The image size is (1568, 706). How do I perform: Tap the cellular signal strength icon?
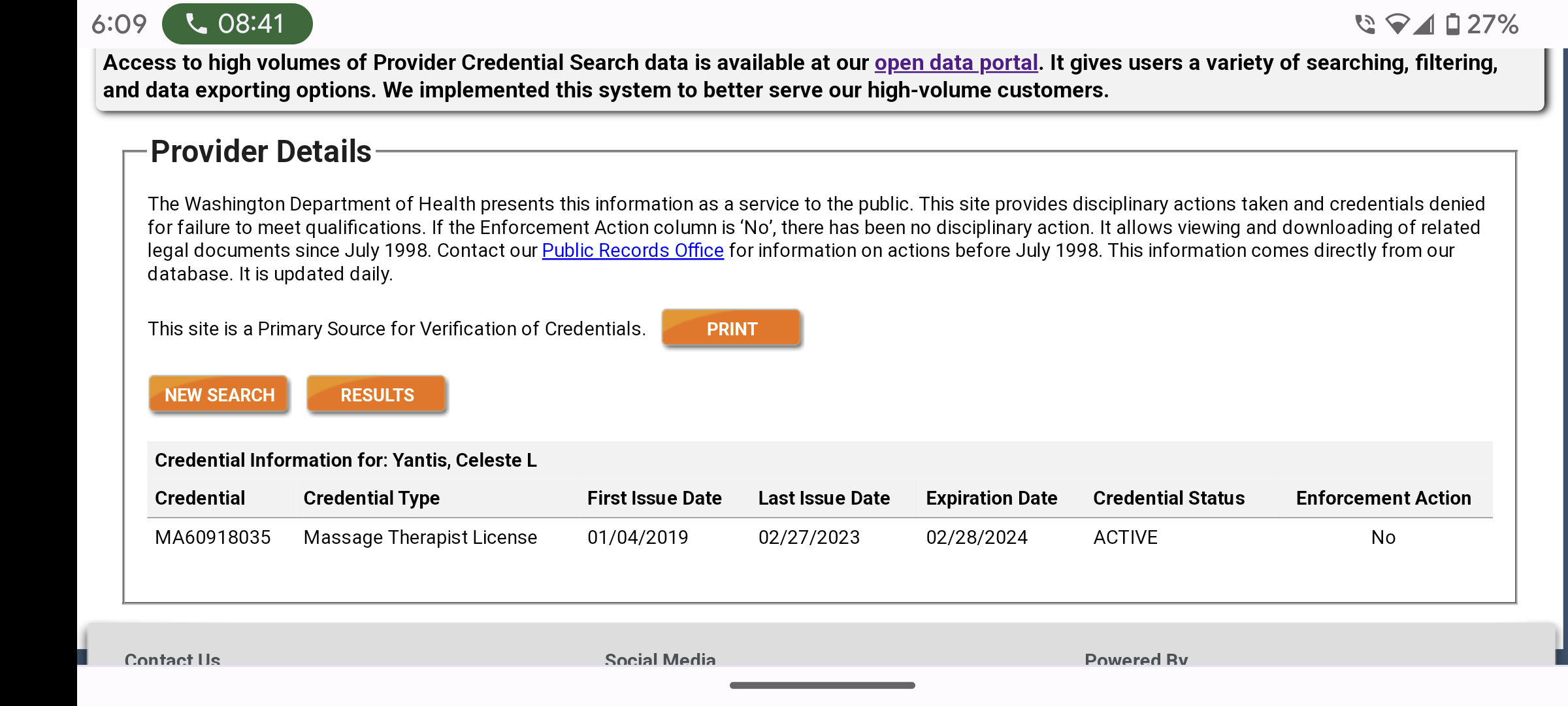click(x=1424, y=24)
